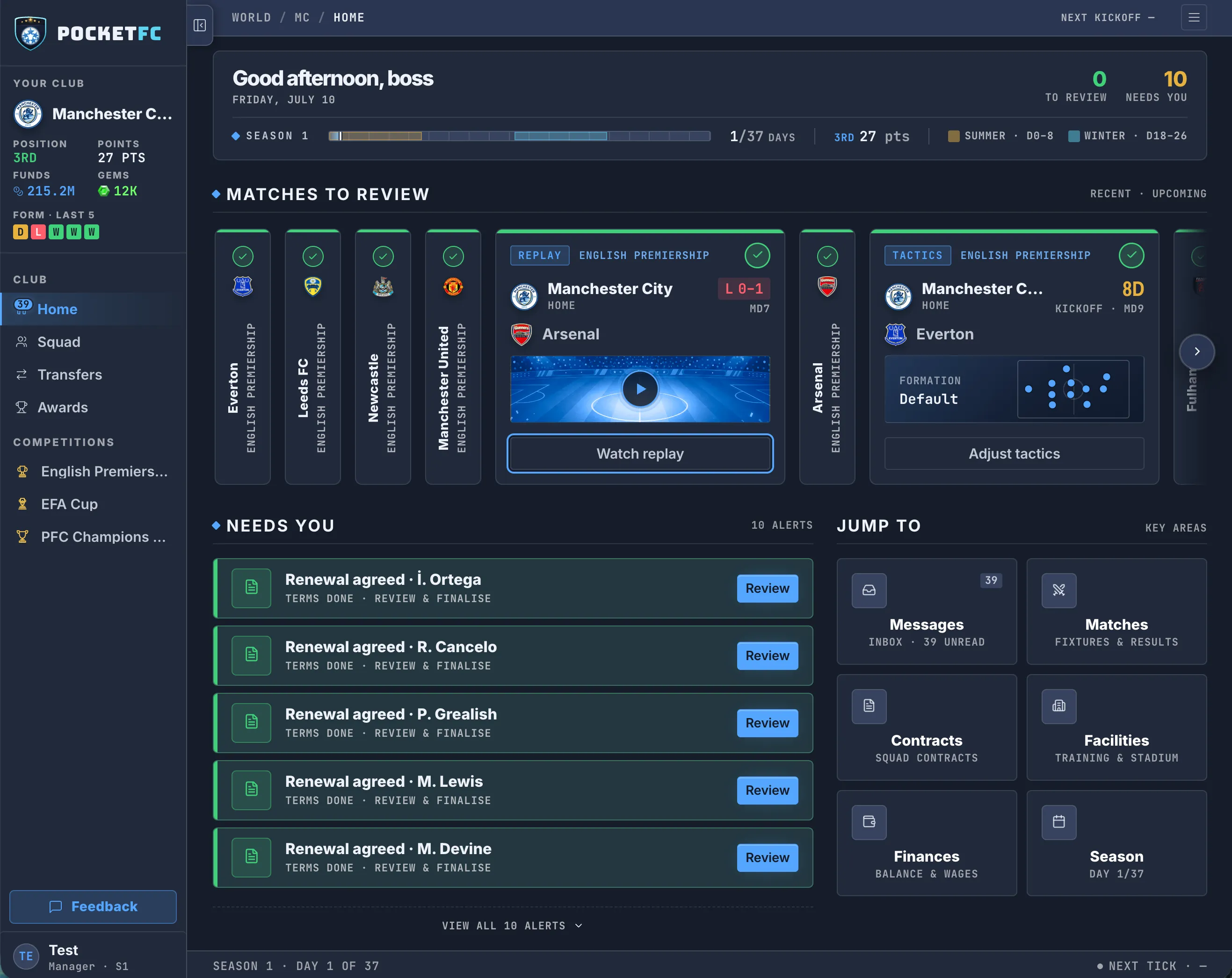Screen dimensions: 1232x978
Task: Open Contracts document icon in Jump To
Action: click(x=869, y=706)
